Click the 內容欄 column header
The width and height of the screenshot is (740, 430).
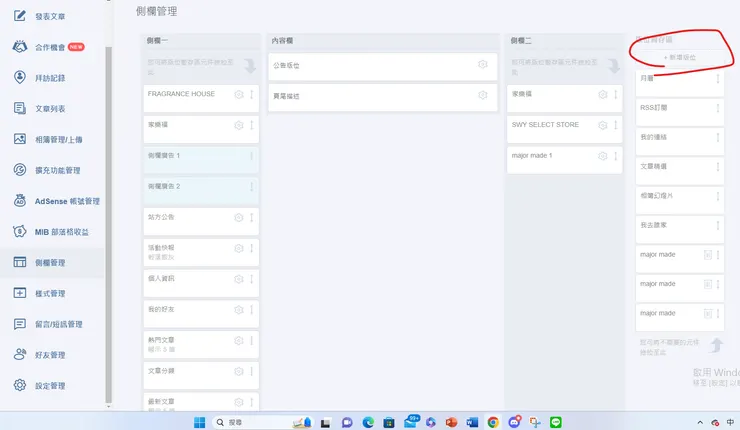(282, 41)
